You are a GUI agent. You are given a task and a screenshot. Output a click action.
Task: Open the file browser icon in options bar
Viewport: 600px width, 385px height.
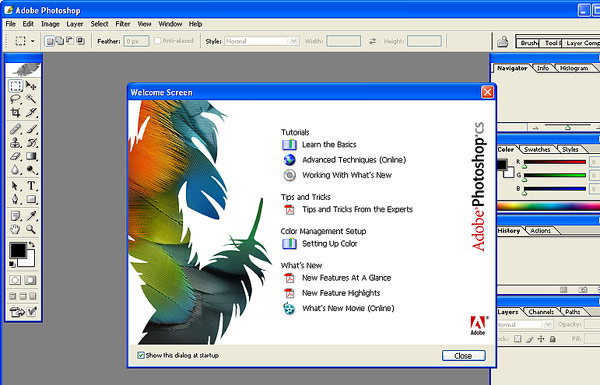pos(502,41)
